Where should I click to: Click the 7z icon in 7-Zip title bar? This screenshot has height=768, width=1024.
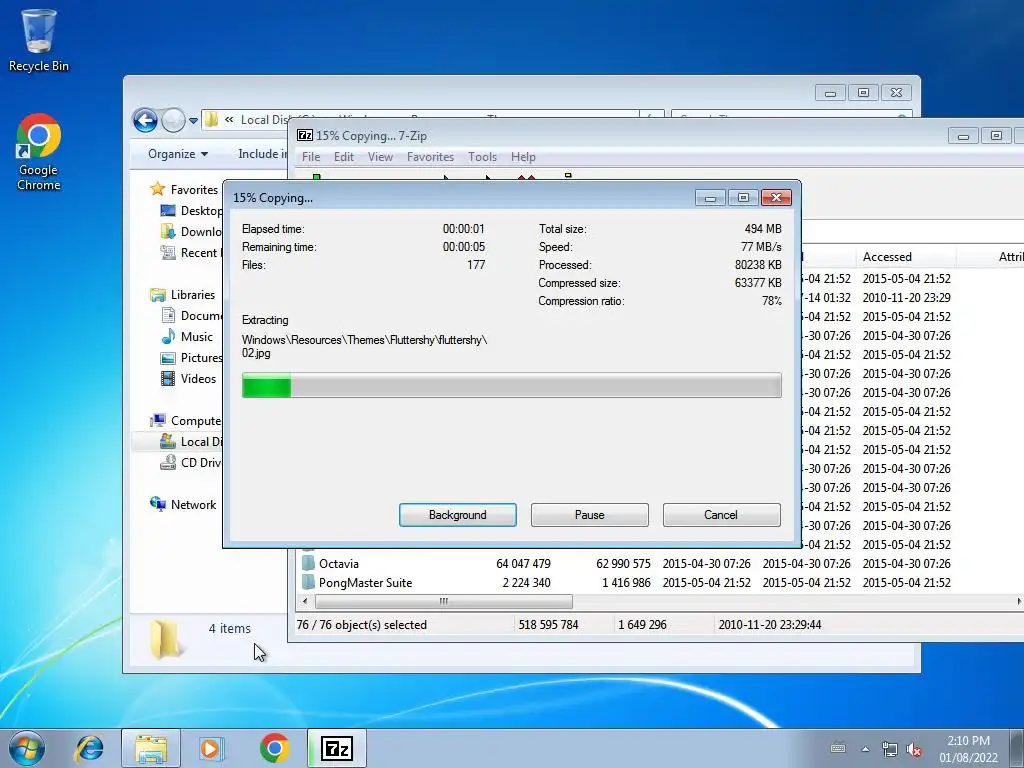tap(304, 135)
